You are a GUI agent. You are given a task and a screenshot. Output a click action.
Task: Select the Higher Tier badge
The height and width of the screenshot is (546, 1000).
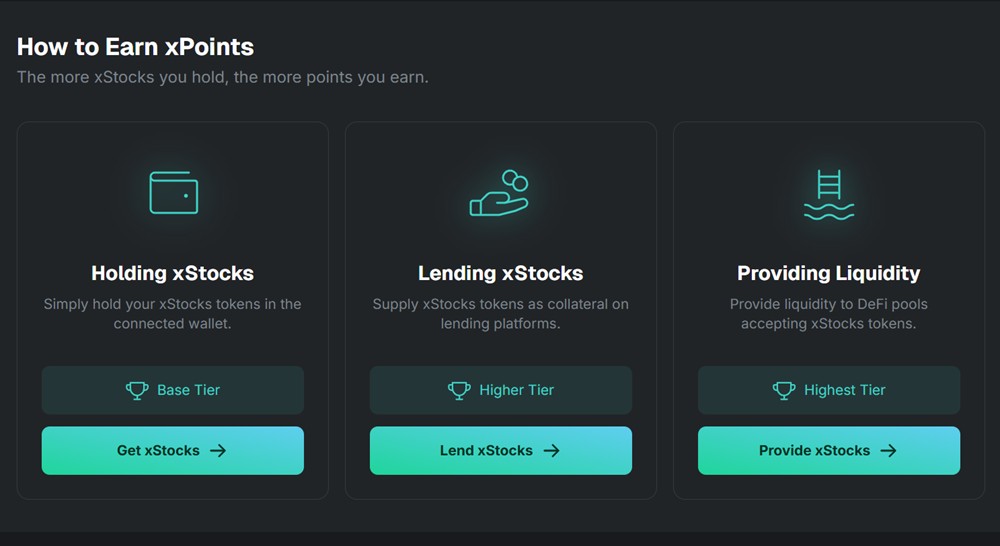(501, 390)
